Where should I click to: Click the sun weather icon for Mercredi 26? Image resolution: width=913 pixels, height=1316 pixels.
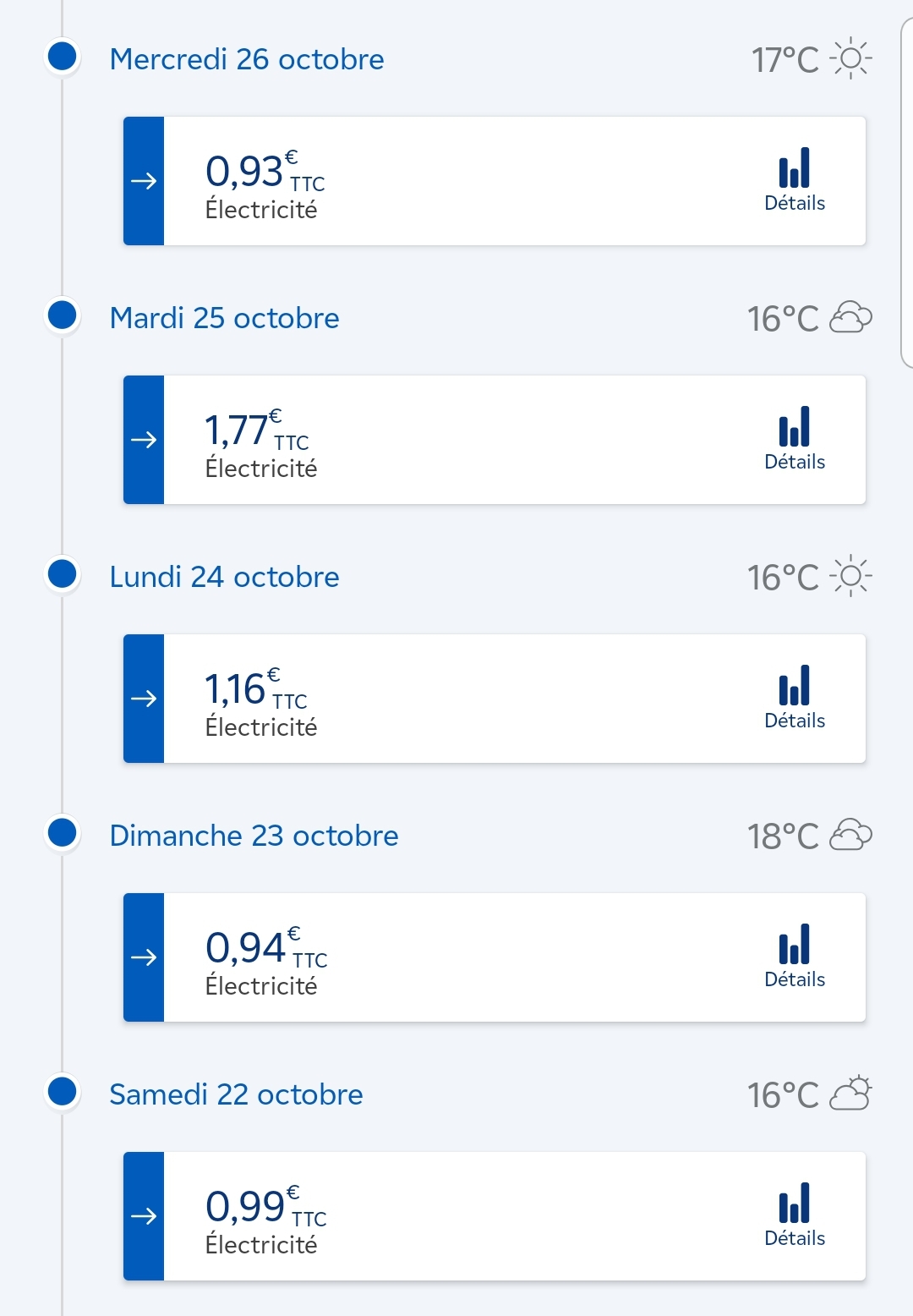tap(850, 59)
